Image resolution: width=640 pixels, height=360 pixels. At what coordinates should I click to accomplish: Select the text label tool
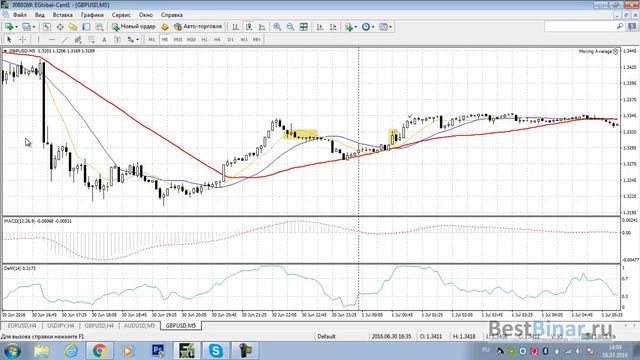117,40
